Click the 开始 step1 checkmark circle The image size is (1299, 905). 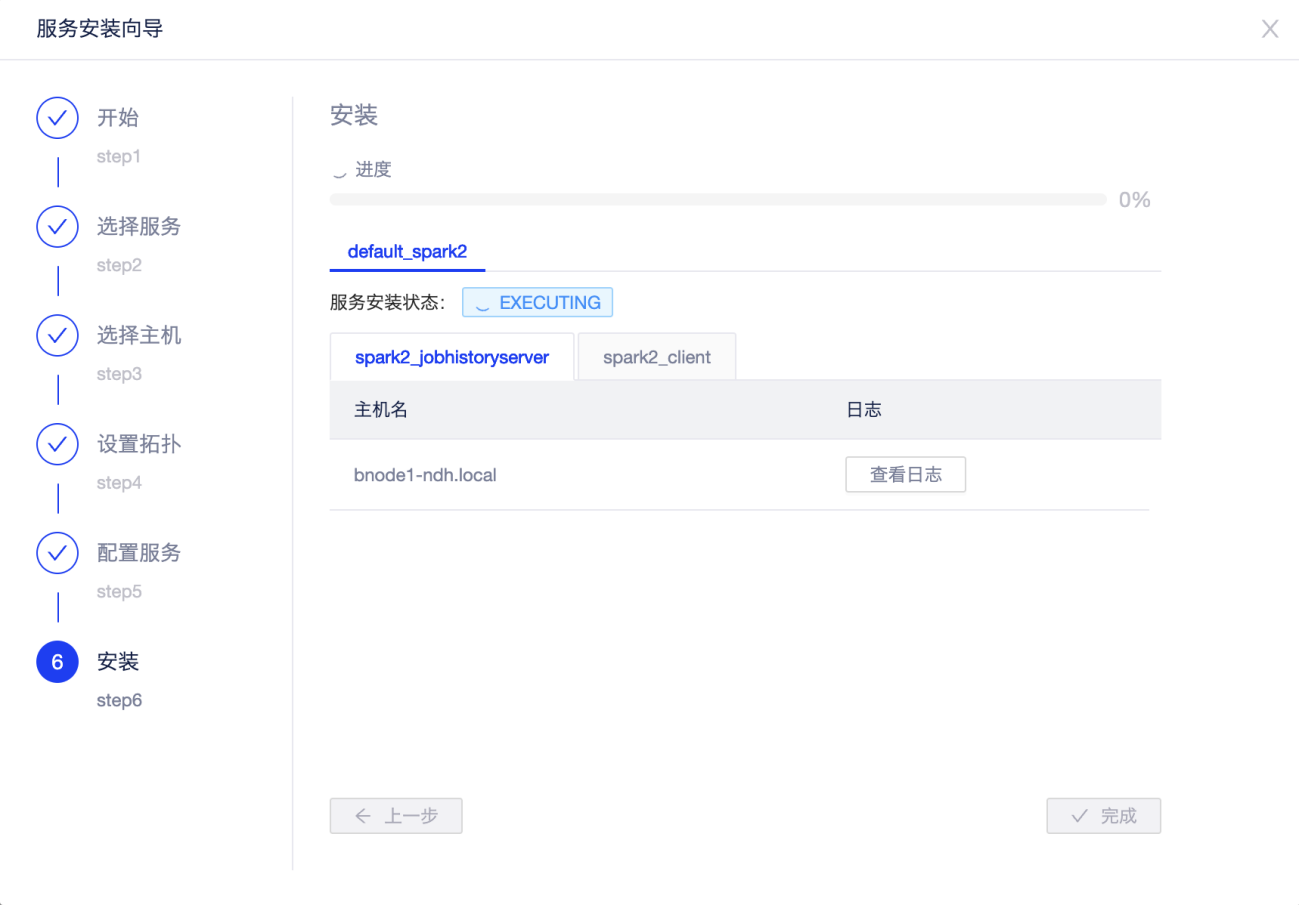click(57, 118)
